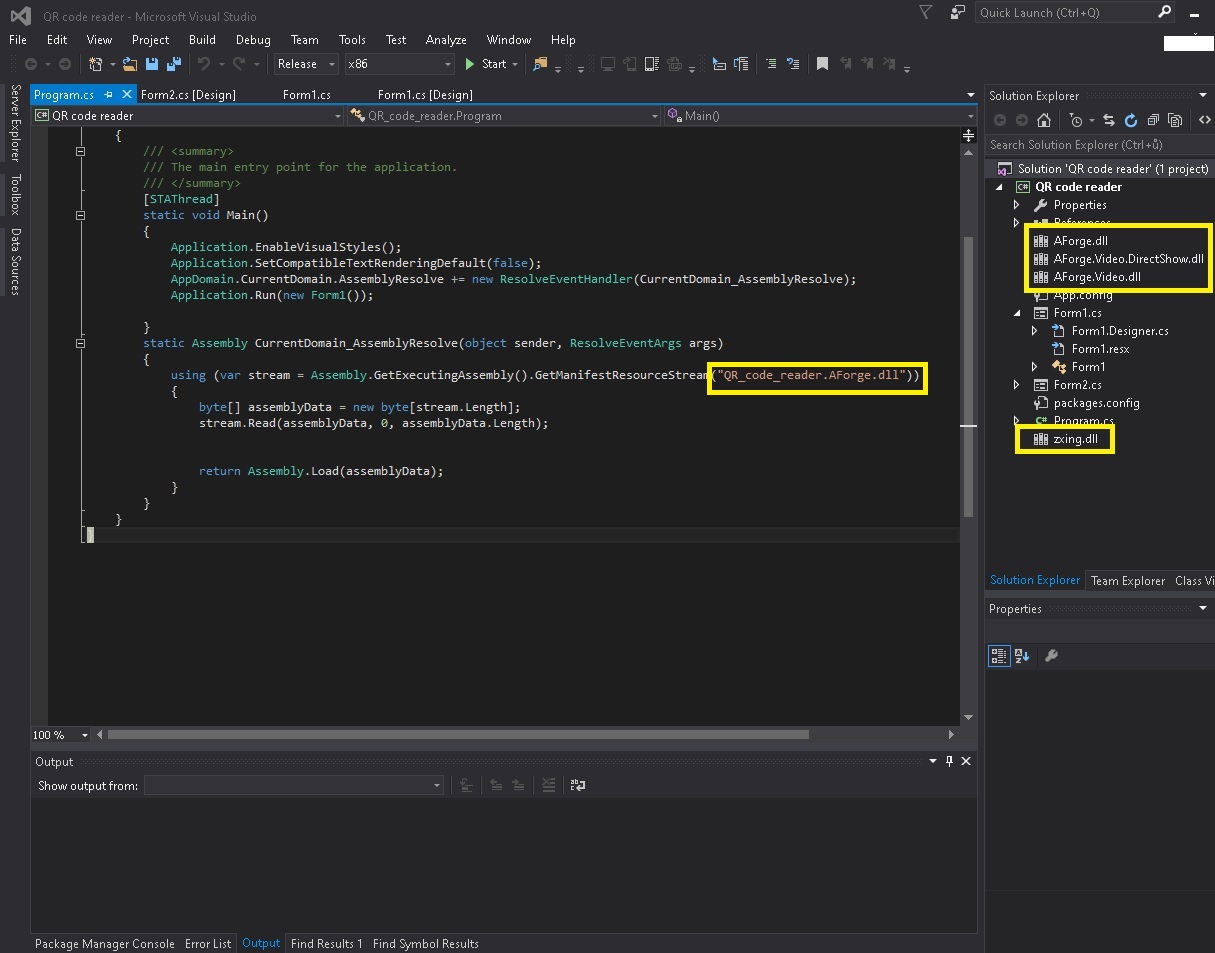Viewport: 1215px width, 953px height.
Task: Switch Properties panel to Categorized view
Action: [x=998, y=656]
